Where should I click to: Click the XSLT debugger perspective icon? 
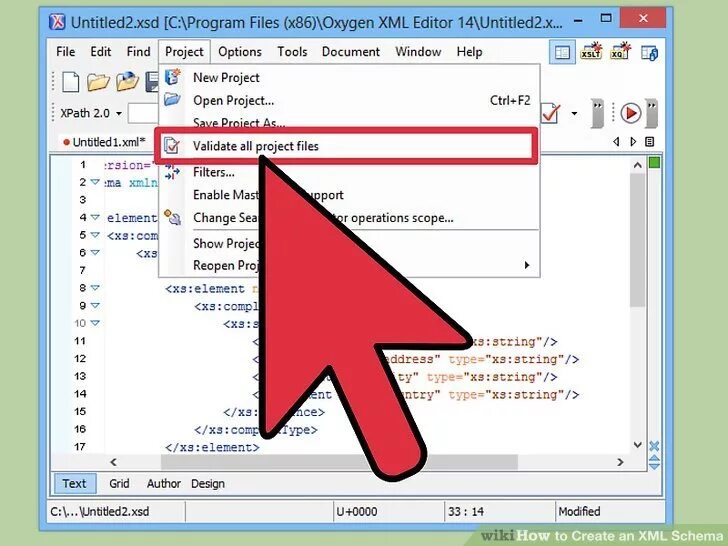click(x=591, y=51)
